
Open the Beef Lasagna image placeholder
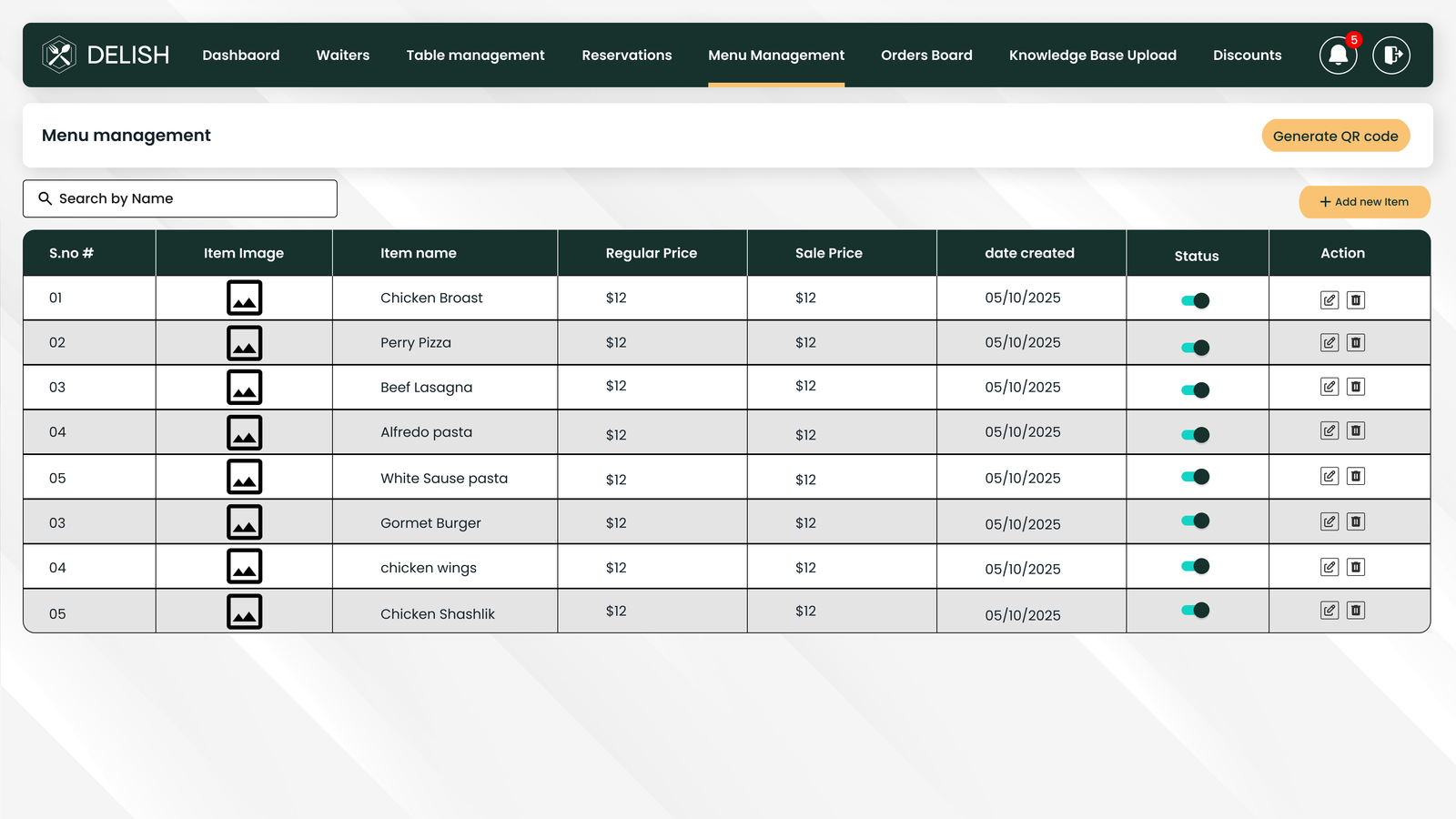(245, 387)
